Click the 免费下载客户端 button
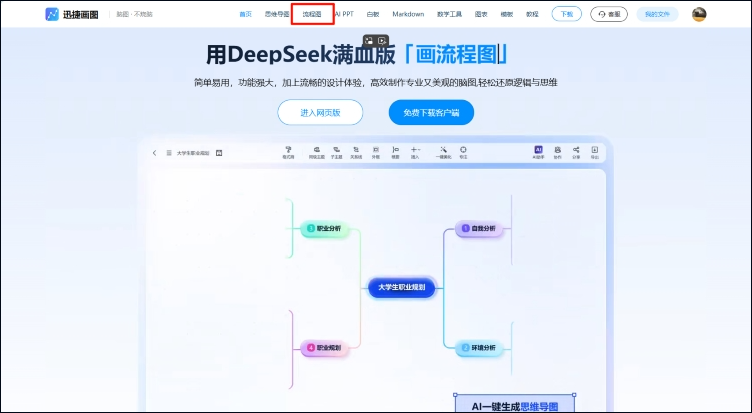The height and width of the screenshot is (413, 752). [x=431, y=113]
